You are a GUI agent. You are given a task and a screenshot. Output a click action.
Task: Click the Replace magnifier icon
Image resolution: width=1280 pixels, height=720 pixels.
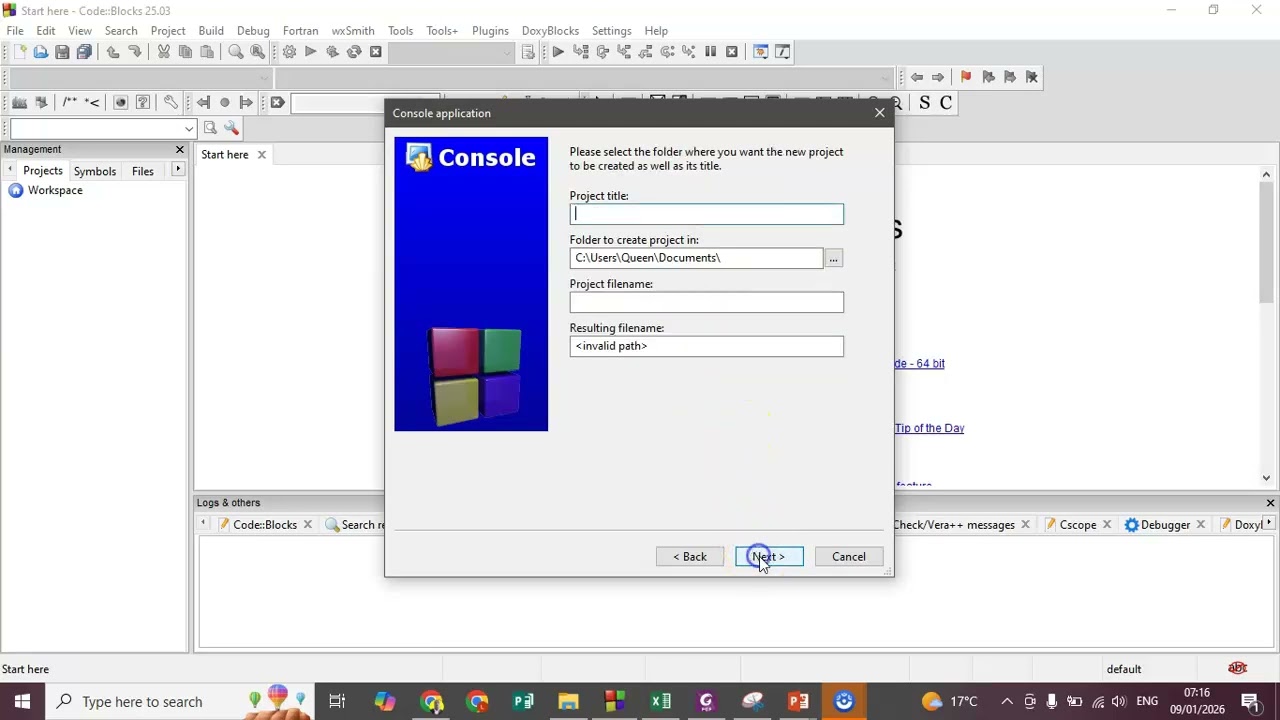258,52
